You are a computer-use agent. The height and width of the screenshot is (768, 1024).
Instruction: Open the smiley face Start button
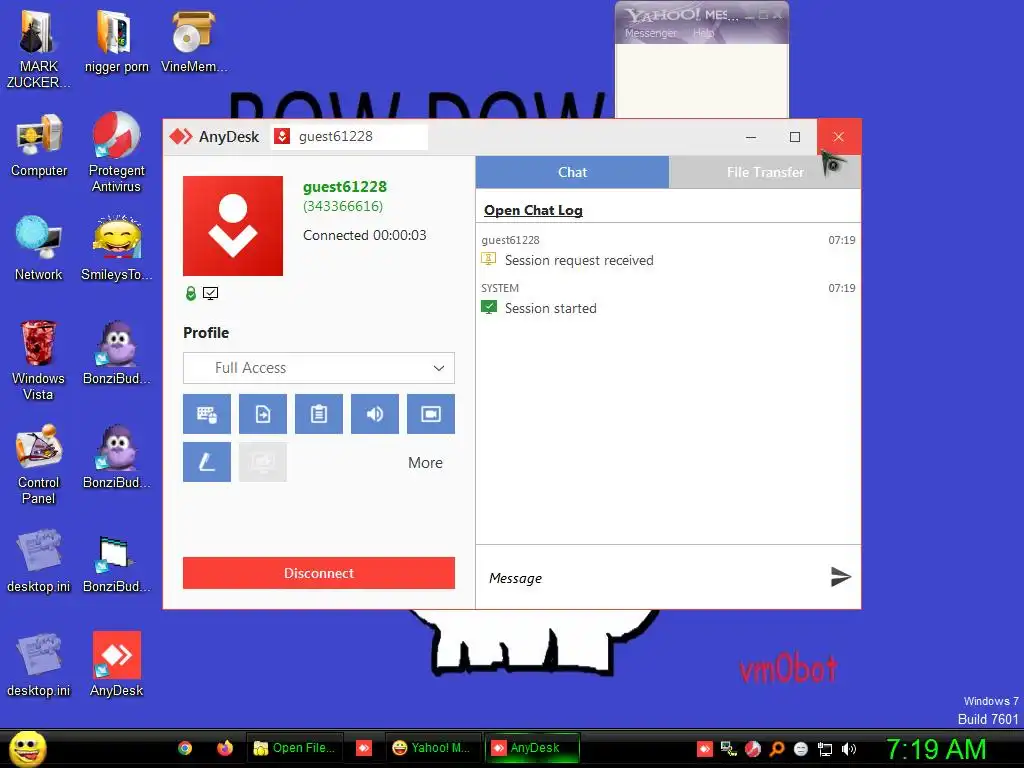[x=27, y=748]
